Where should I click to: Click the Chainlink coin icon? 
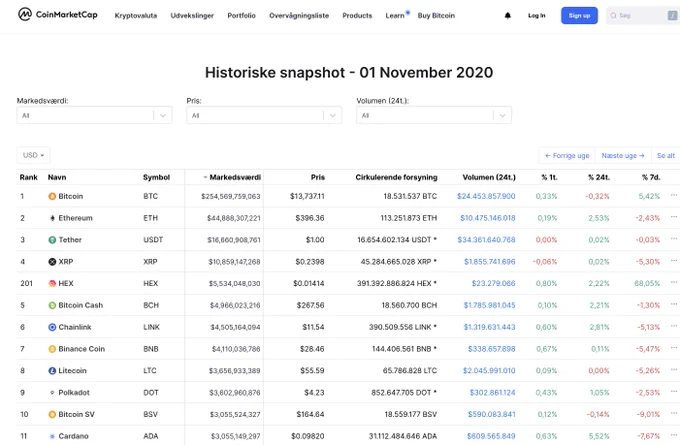pyautogui.click(x=52, y=327)
